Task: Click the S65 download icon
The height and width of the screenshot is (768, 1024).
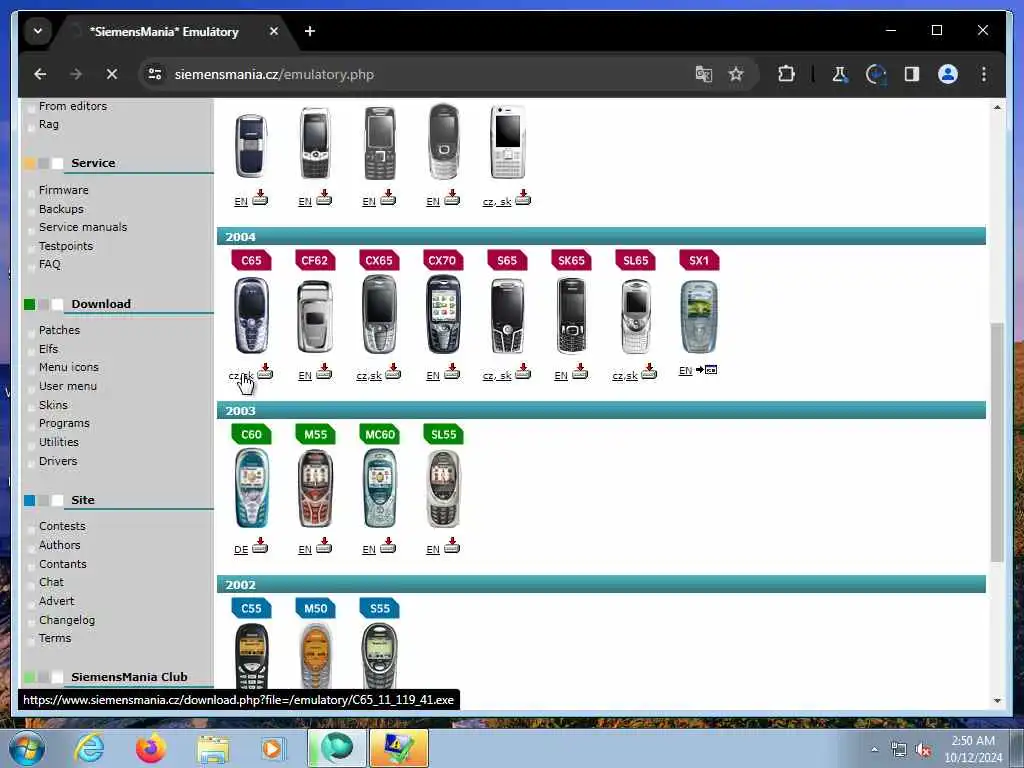Action: [522, 372]
